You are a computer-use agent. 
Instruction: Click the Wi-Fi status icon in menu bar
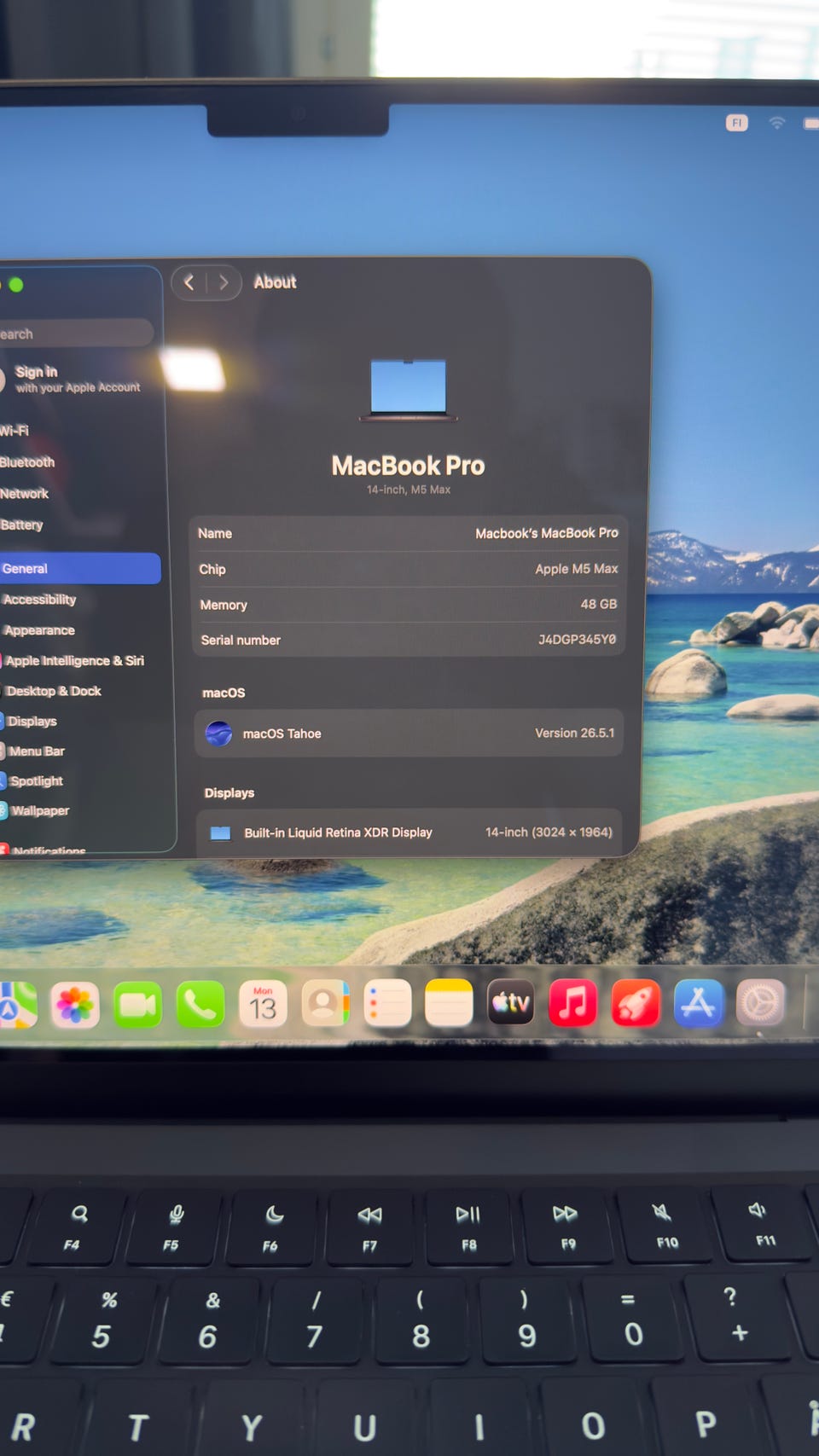(776, 123)
